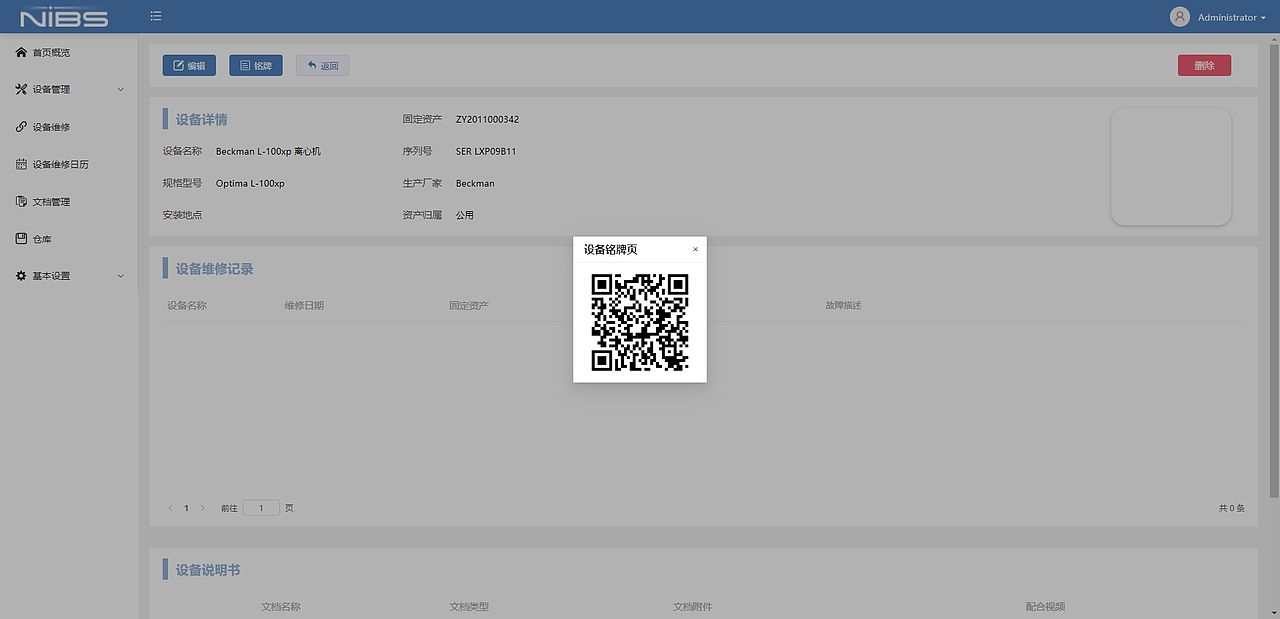The image size is (1280, 619).
Task: Click the 设备详情 section heading
Action: (x=202, y=119)
